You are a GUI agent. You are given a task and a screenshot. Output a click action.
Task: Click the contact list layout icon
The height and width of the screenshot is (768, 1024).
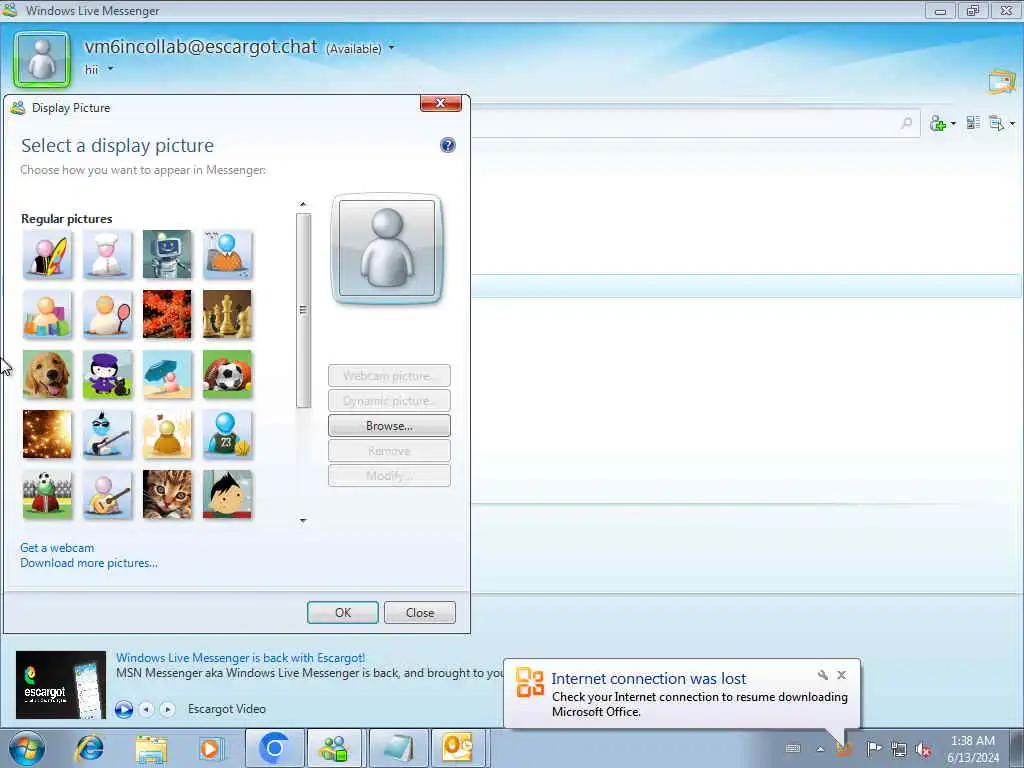pyautogui.click(x=973, y=123)
